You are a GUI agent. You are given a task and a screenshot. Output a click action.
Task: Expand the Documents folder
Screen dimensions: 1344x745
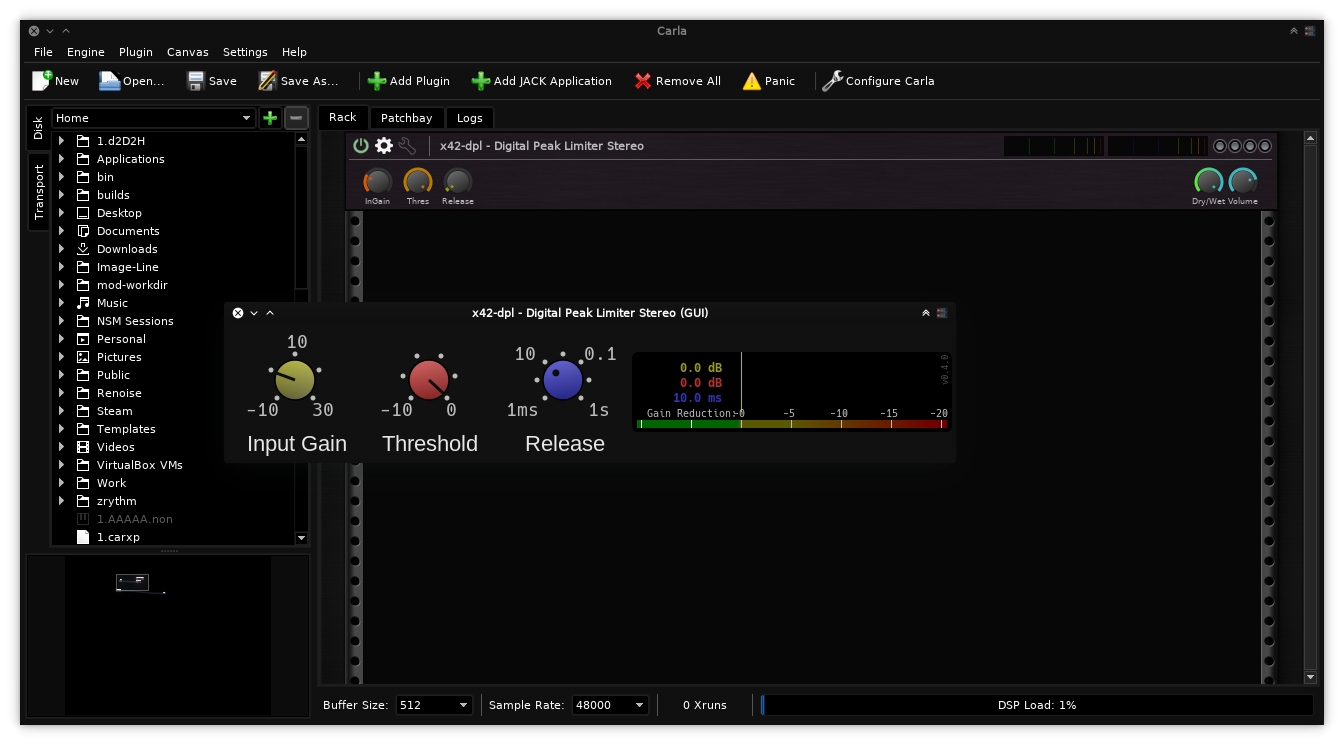click(x=62, y=231)
